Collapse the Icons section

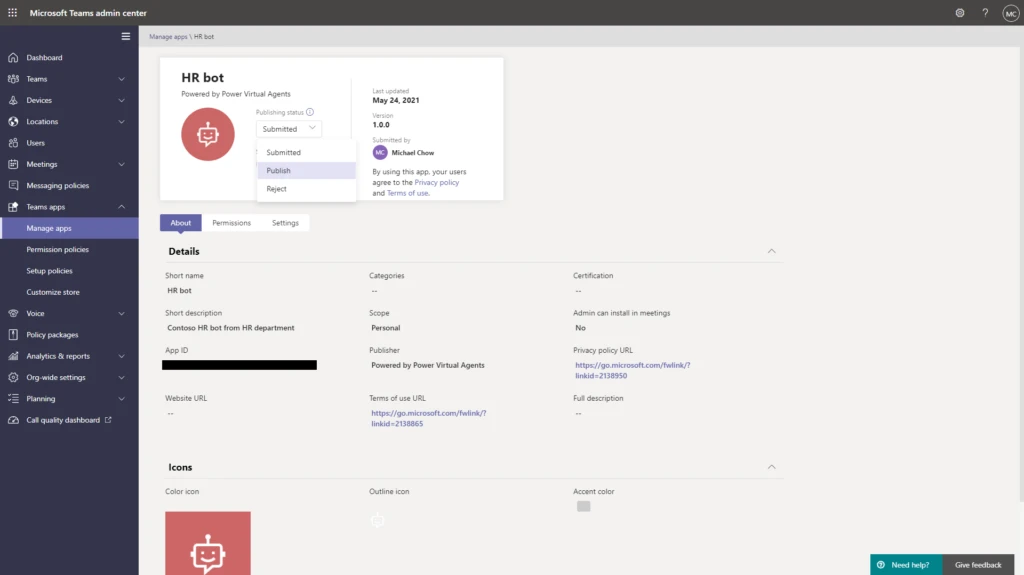[771, 467]
